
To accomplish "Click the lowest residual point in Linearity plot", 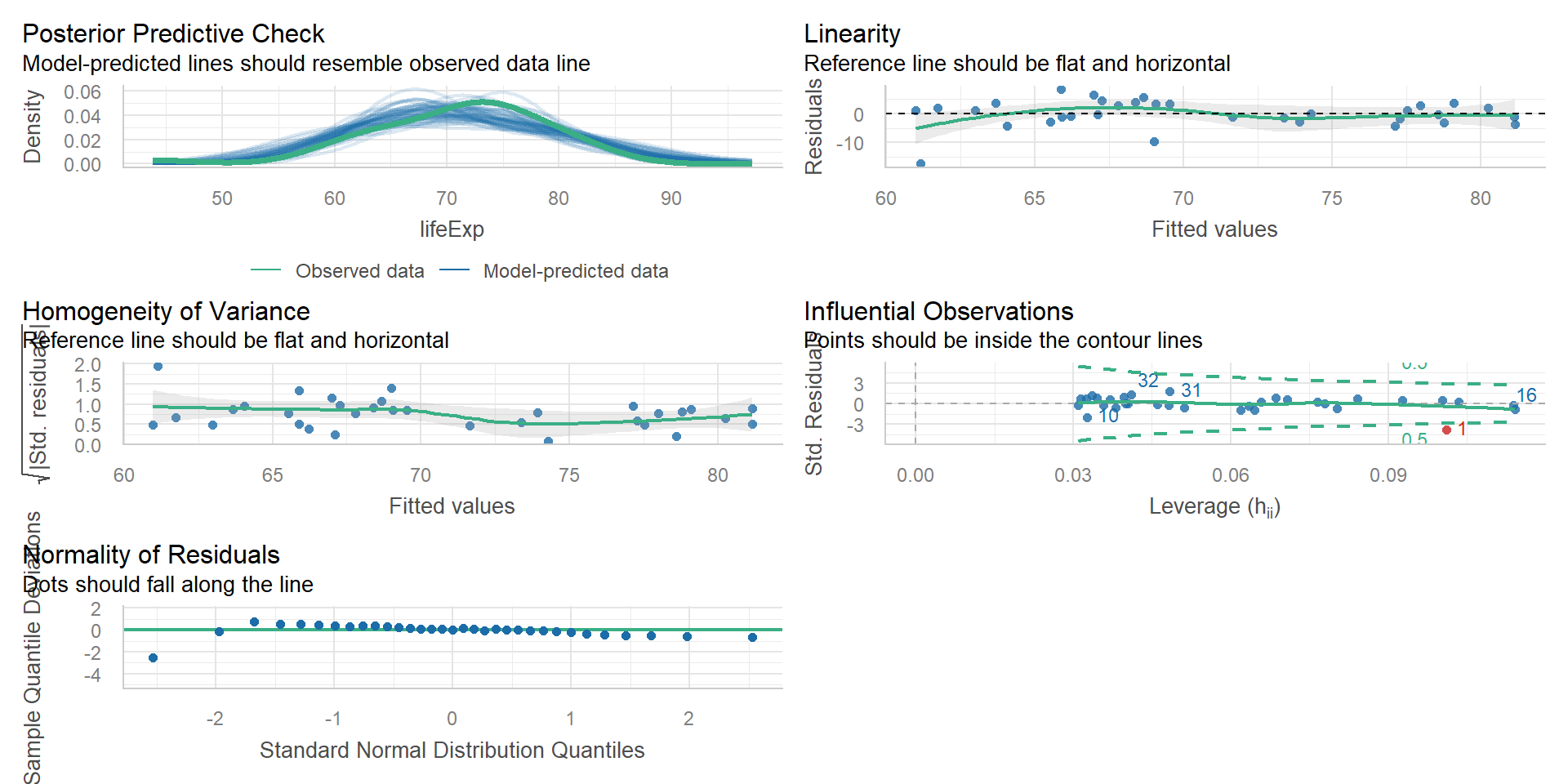I will click(920, 163).
